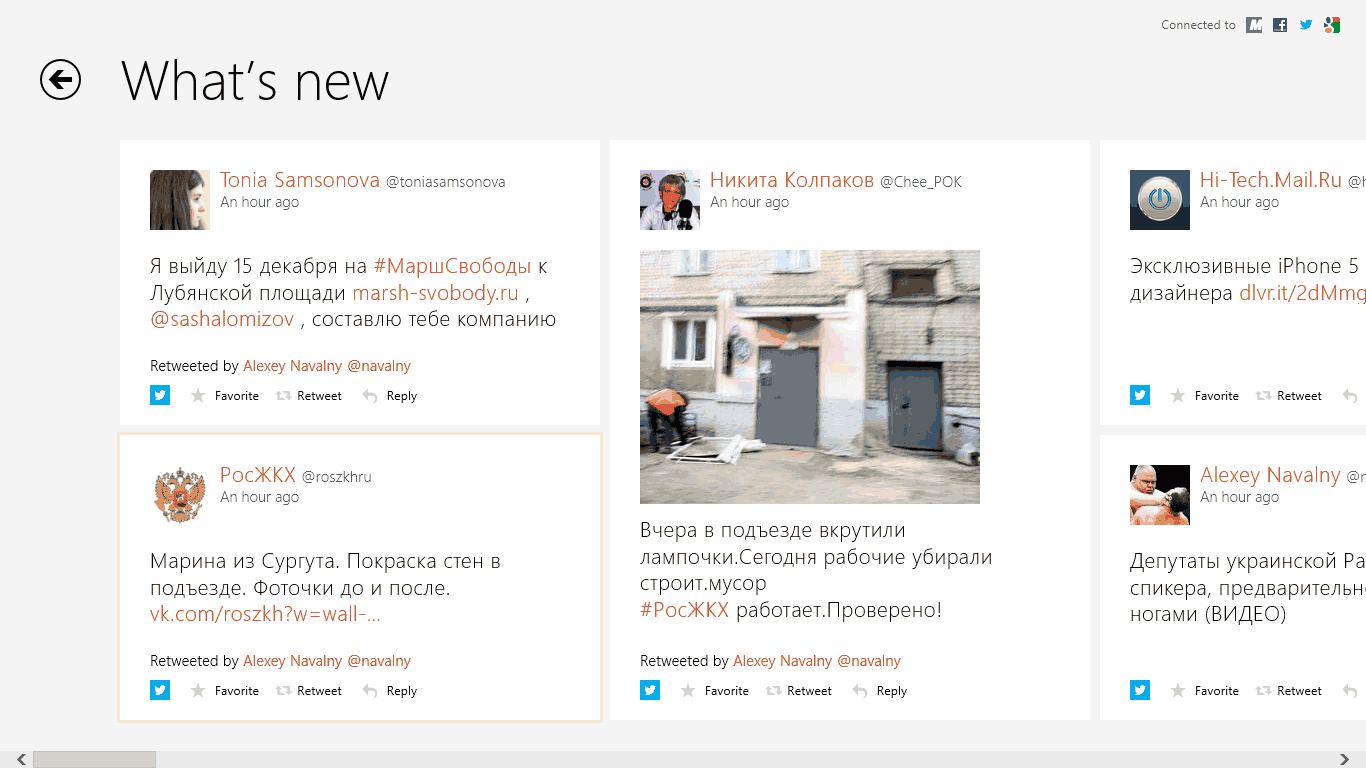Open the @sashalomizov mention
This screenshot has height=768, width=1366.
[x=222, y=319]
